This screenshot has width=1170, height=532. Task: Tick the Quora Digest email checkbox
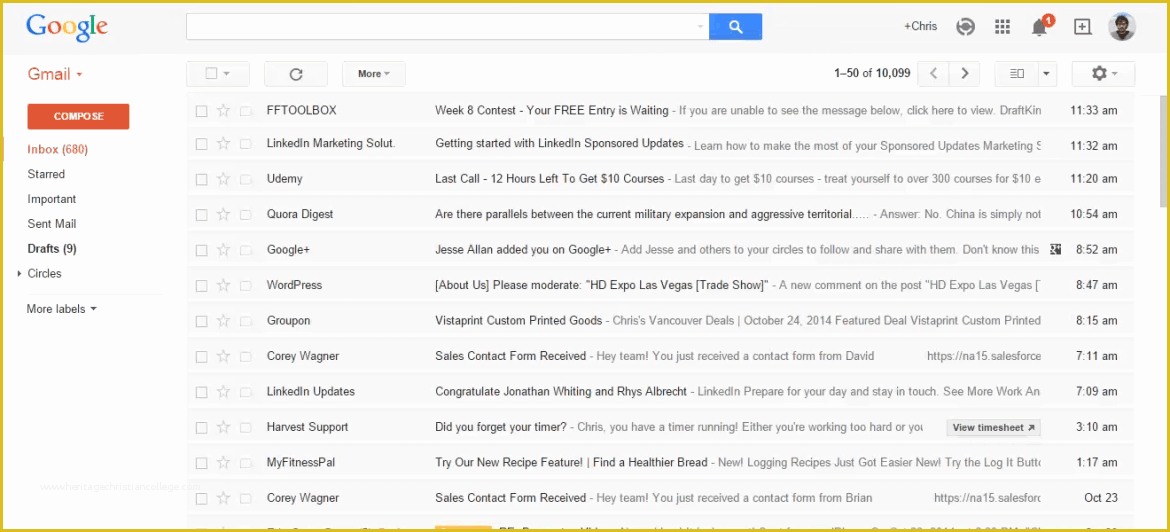[x=201, y=215]
